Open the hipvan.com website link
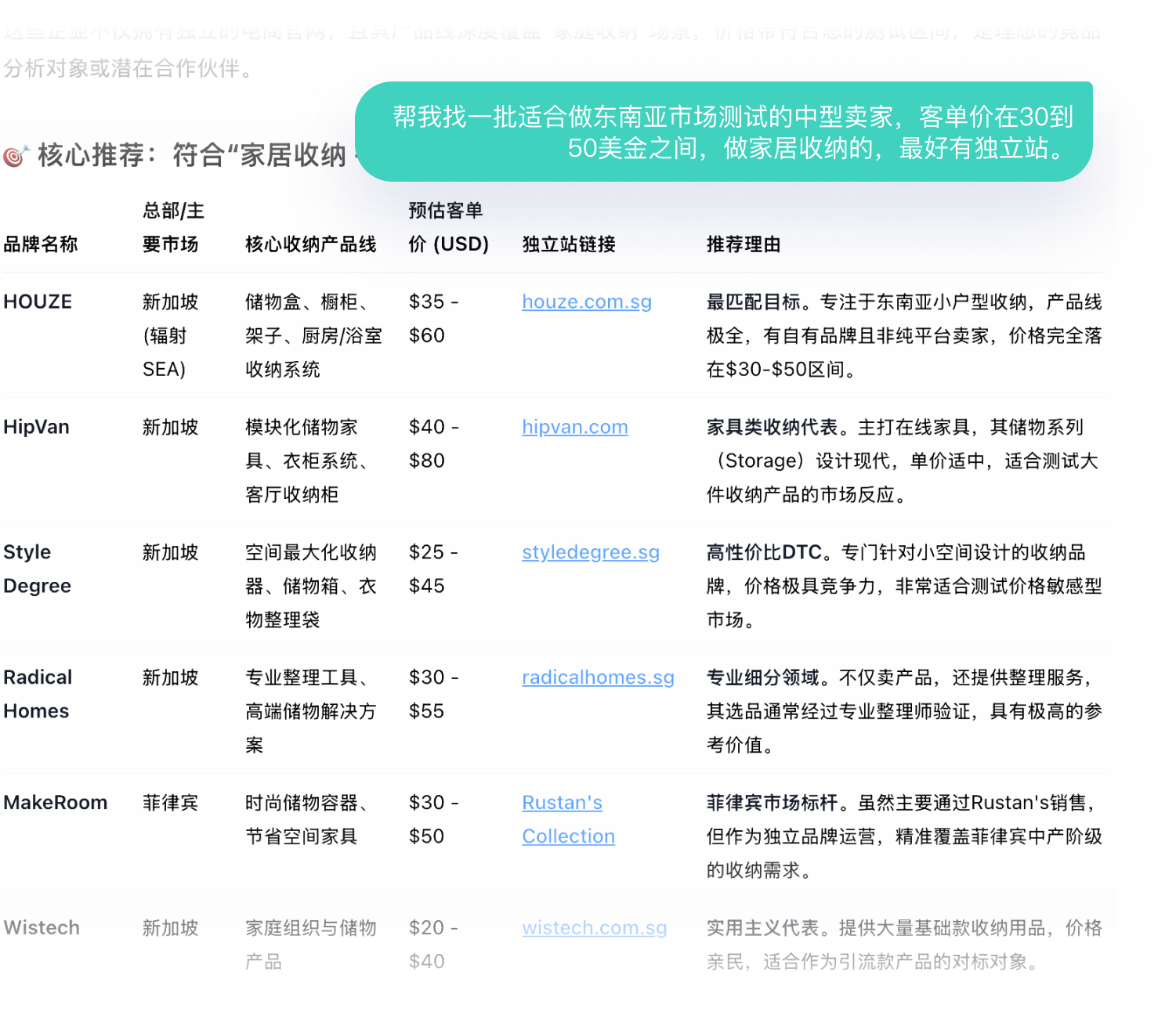The height and width of the screenshot is (1026, 1176). coord(574,427)
